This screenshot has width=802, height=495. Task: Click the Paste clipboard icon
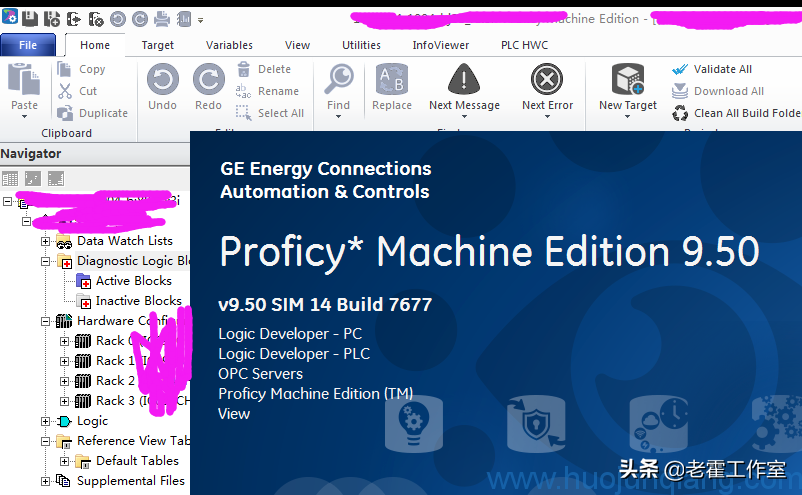tap(24, 78)
